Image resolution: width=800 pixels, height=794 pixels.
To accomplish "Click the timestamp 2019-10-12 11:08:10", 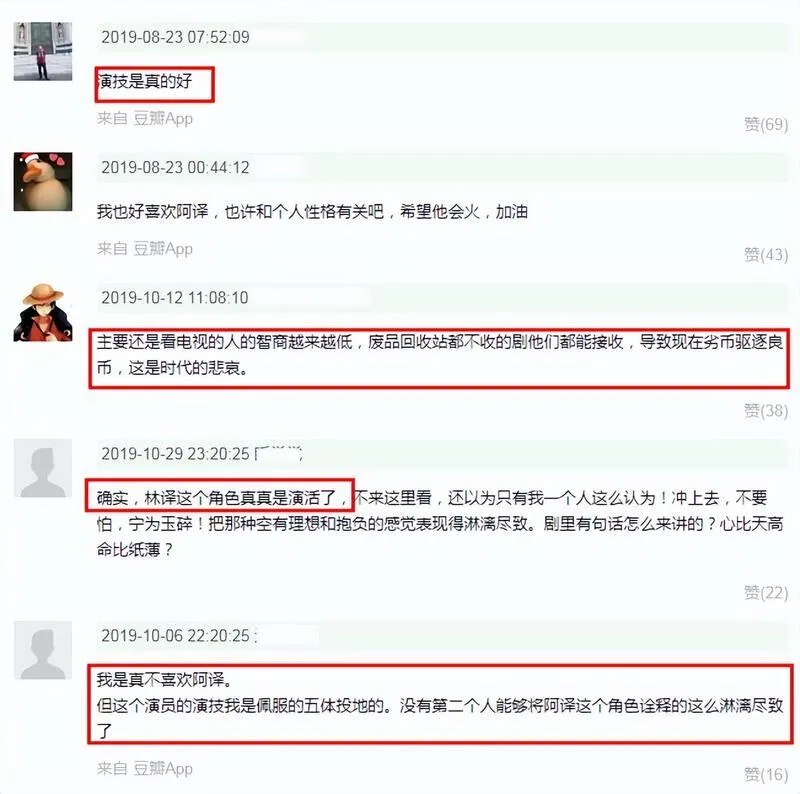I will [x=175, y=297].
